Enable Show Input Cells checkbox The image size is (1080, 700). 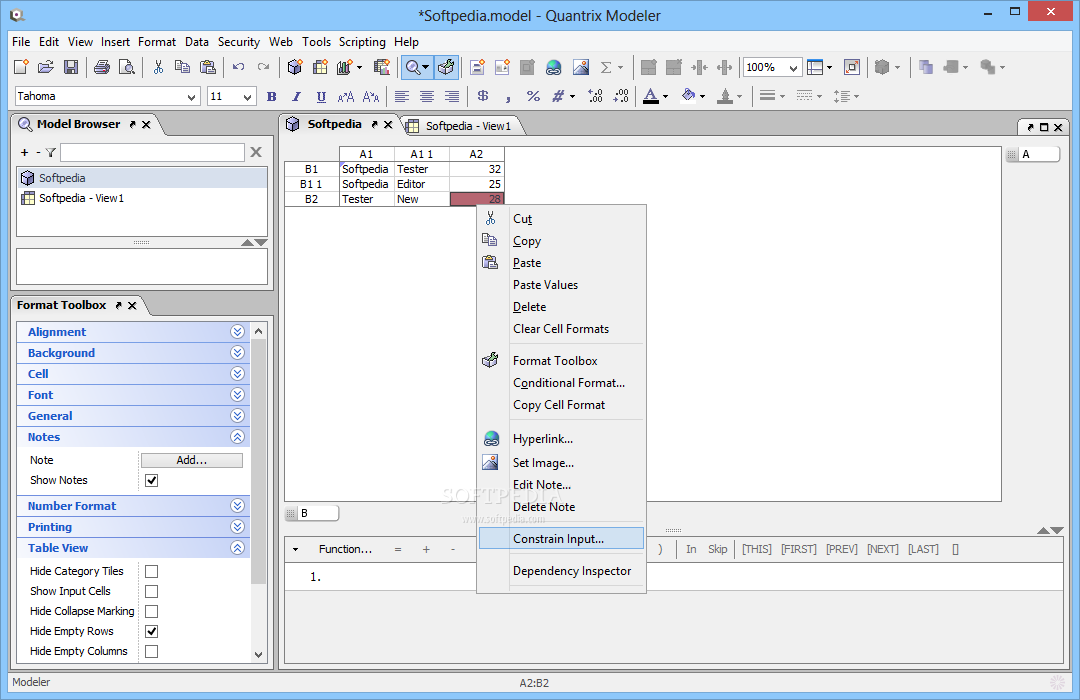tap(152, 591)
